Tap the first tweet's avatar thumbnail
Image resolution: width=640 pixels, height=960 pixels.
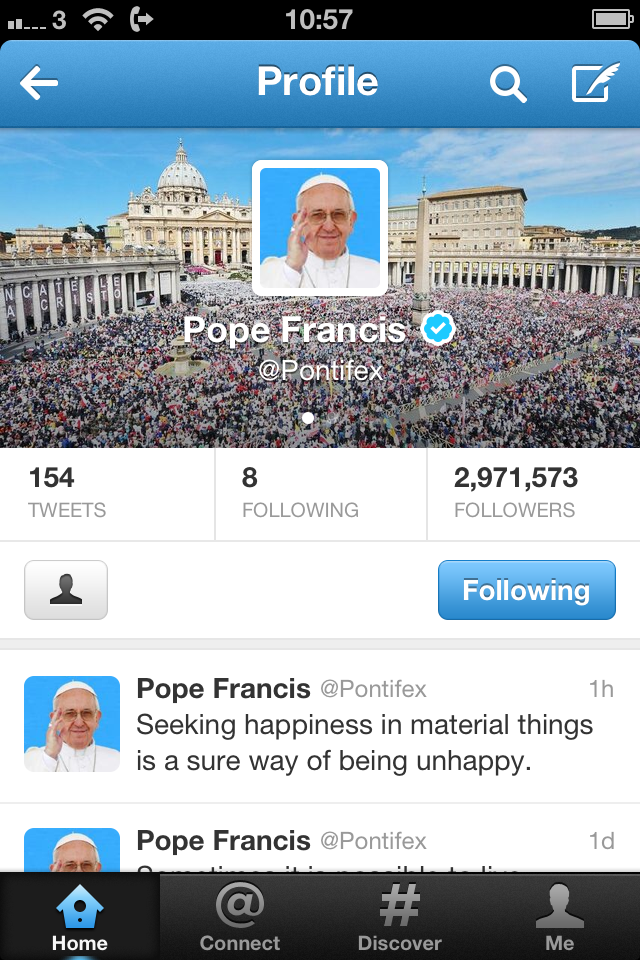(x=72, y=724)
